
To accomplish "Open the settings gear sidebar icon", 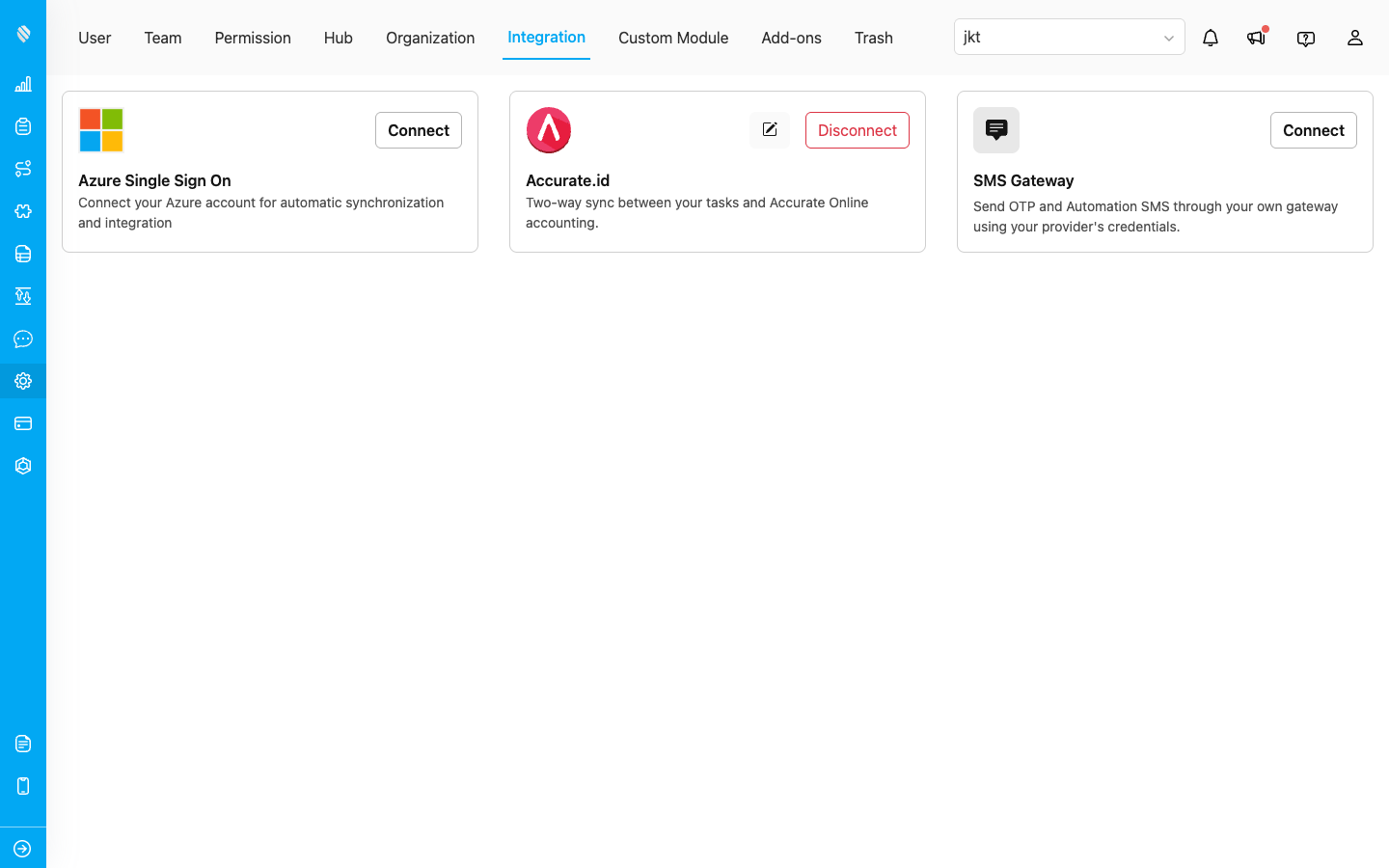I will tap(23, 381).
